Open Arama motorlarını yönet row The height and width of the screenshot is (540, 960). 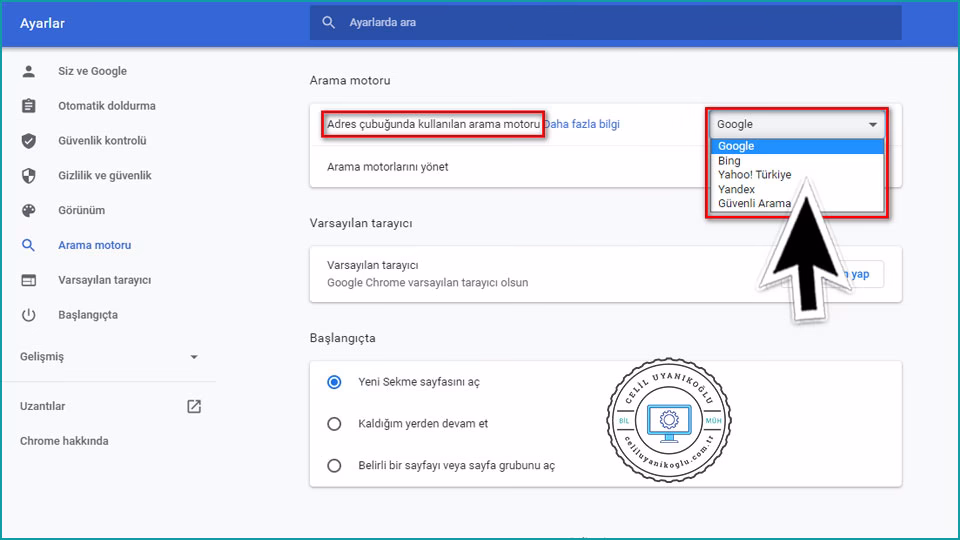606,167
